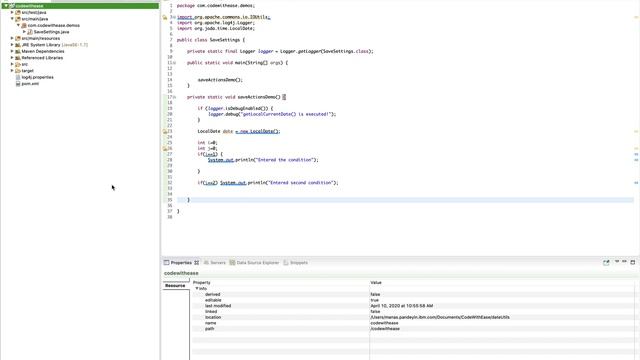The width and height of the screenshot is (640, 360).
Task: Open the Data Source Explorer tab
Action: [254, 263]
